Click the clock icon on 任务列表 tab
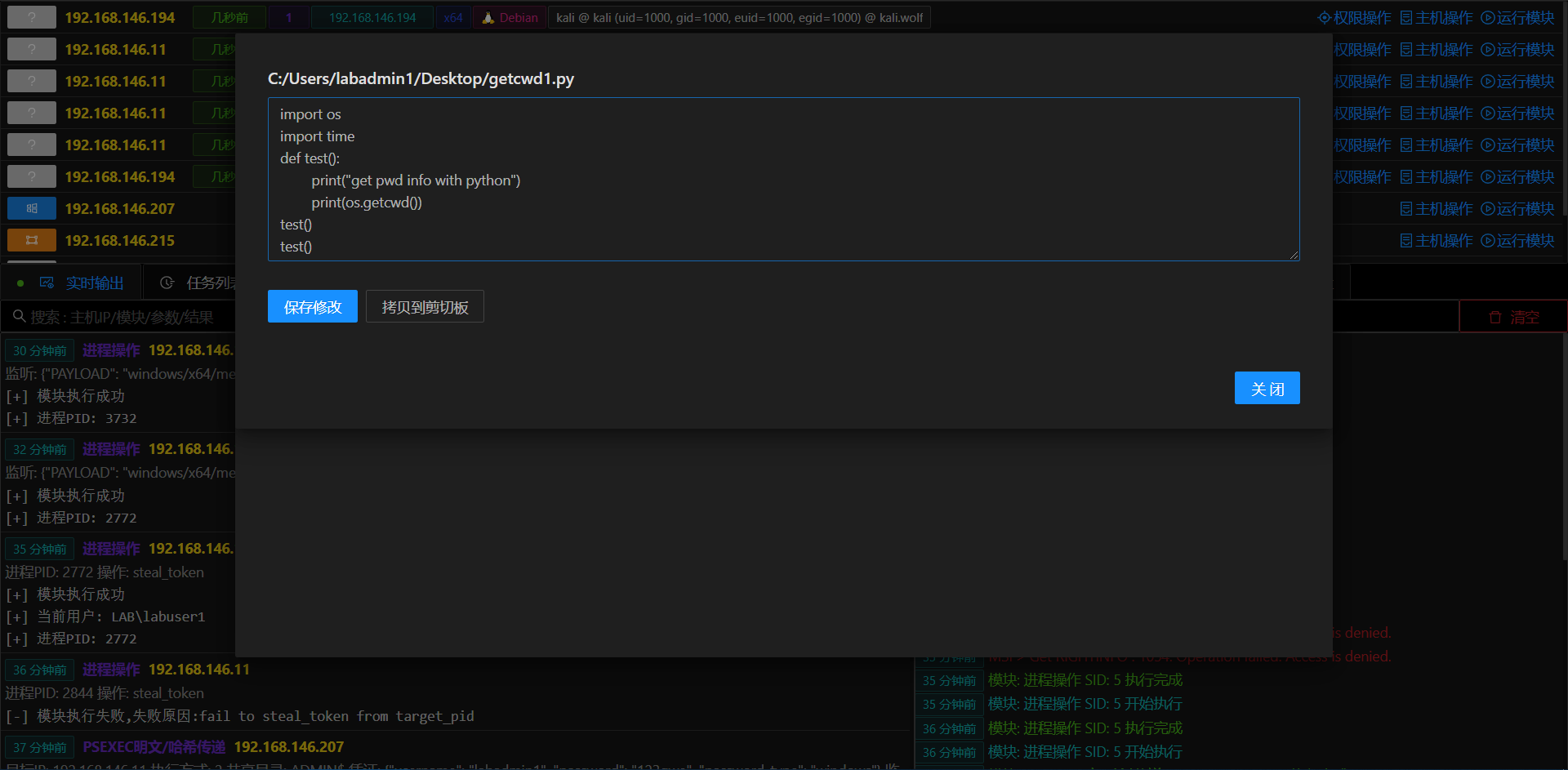Image resolution: width=1568 pixels, height=770 pixels. (167, 283)
